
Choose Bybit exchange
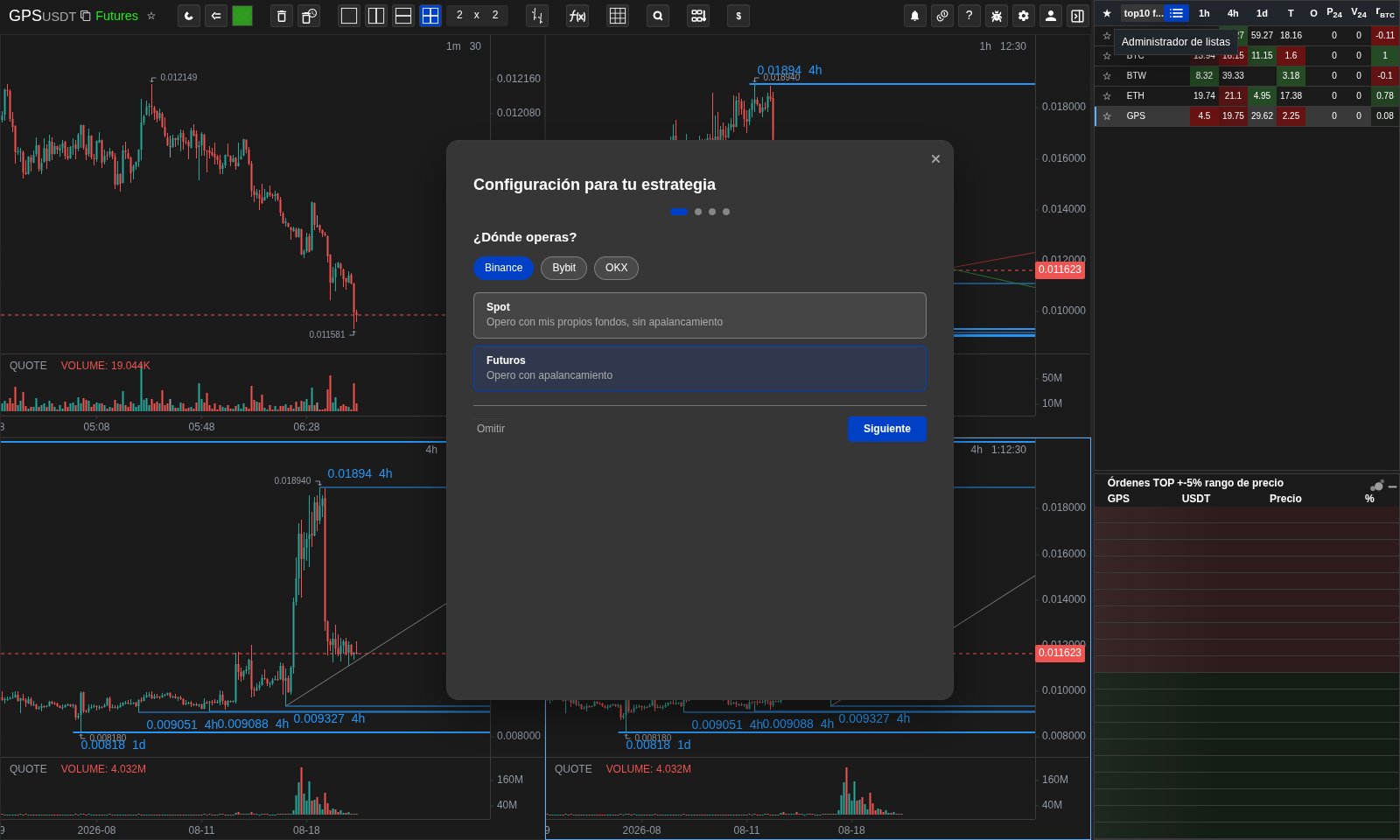563,268
